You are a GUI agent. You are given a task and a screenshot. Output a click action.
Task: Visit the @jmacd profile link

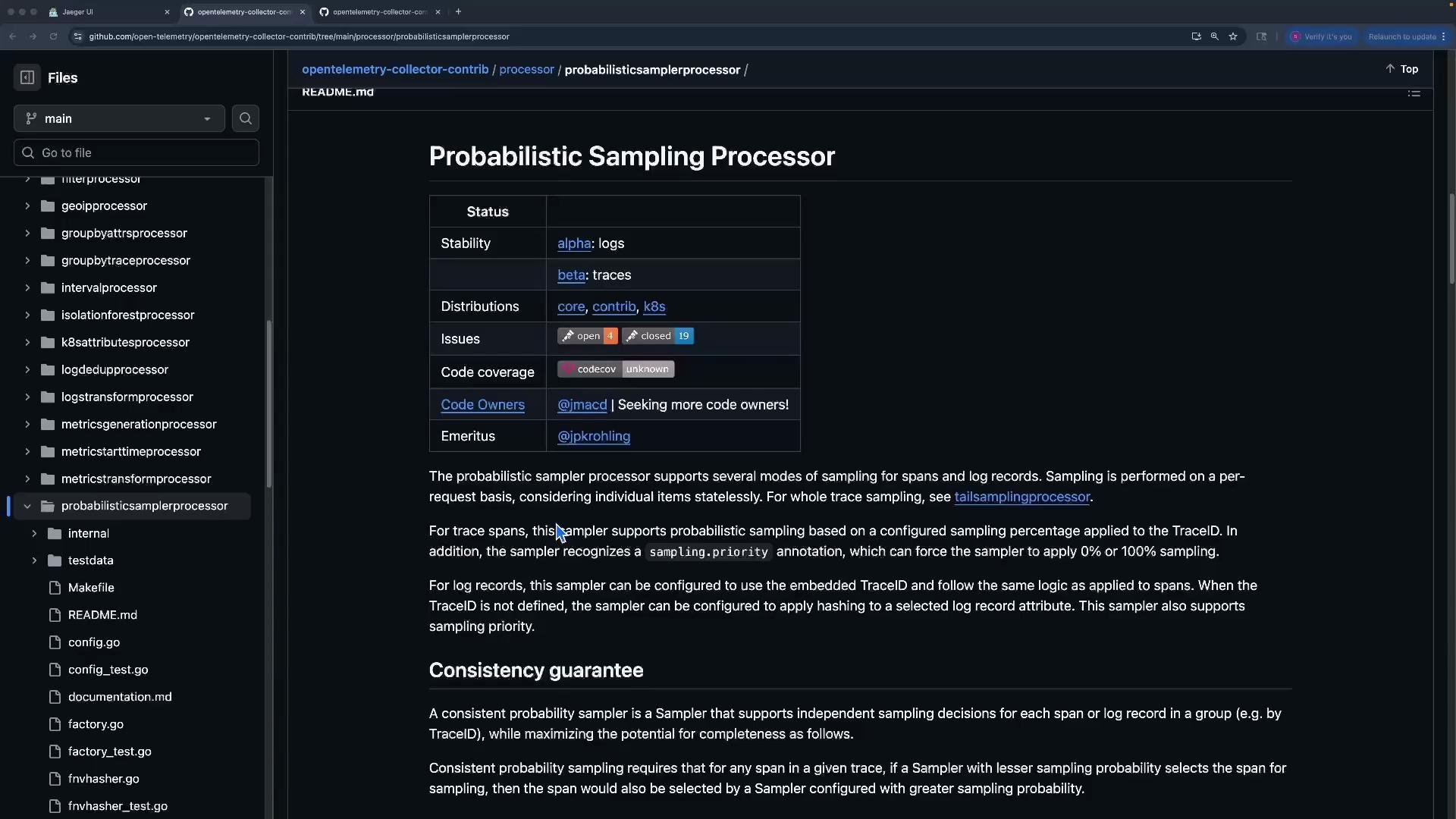point(582,405)
